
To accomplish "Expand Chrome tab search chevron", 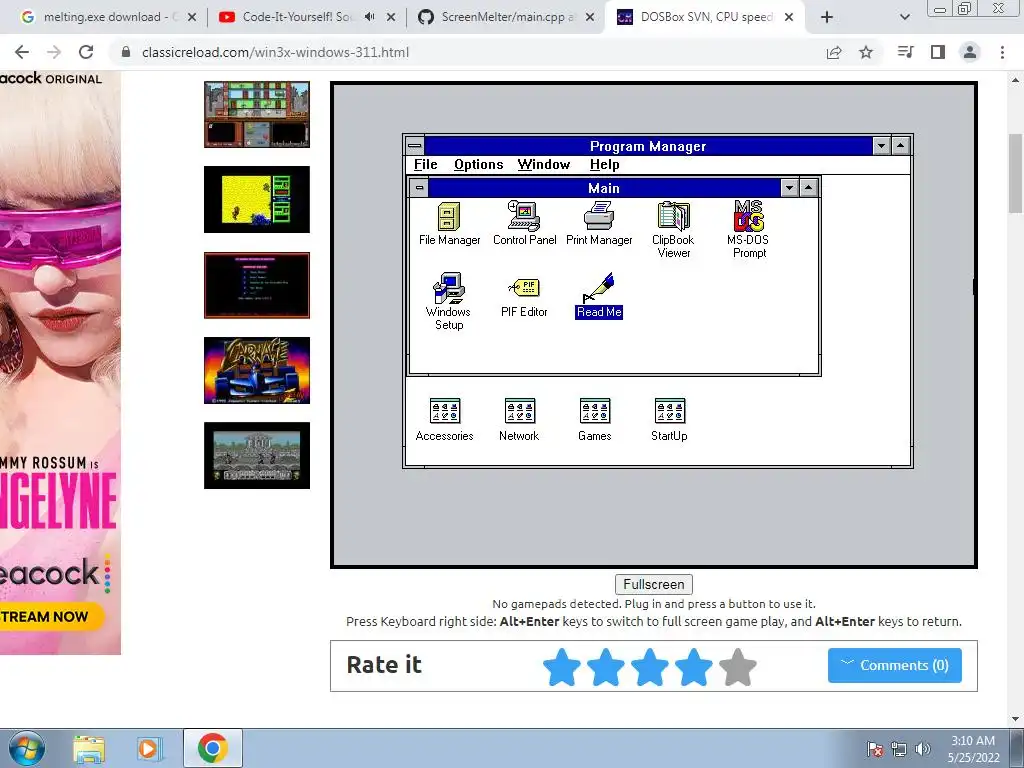I will tap(904, 17).
